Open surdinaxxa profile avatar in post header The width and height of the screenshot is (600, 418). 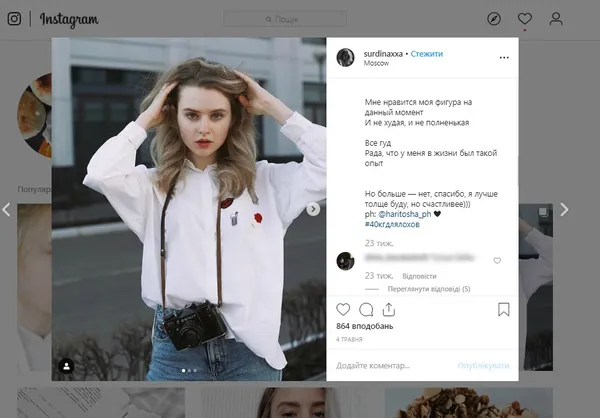pyautogui.click(x=345, y=57)
